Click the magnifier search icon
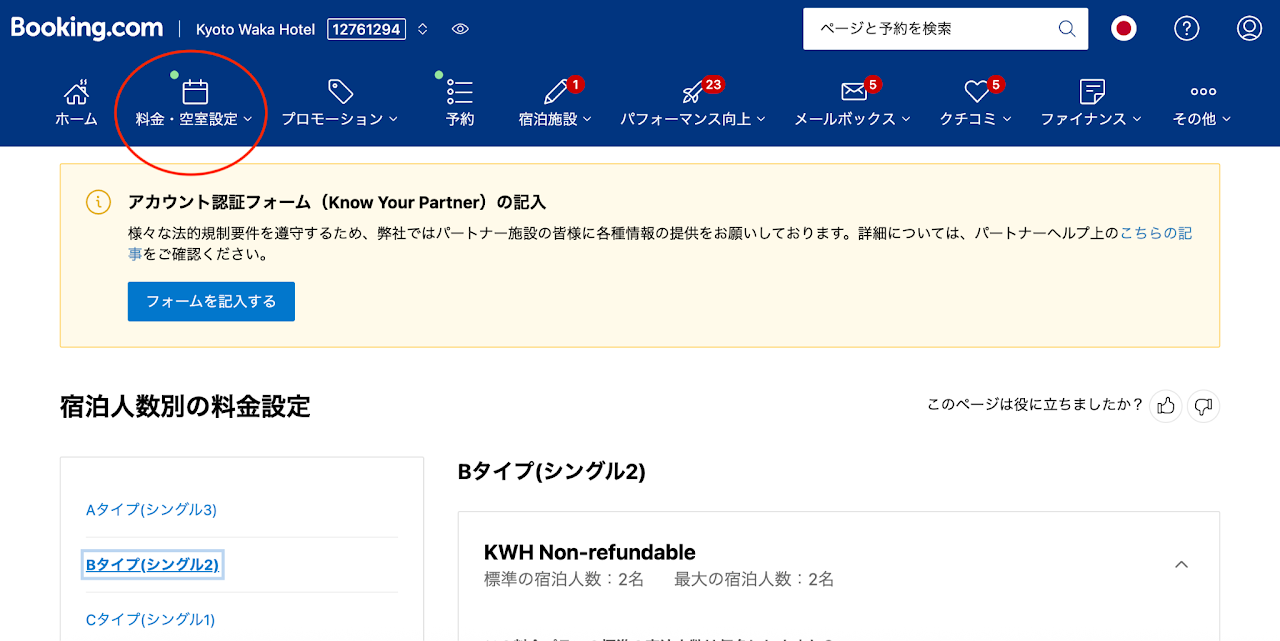This screenshot has width=1280, height=641. [1067, 29]
